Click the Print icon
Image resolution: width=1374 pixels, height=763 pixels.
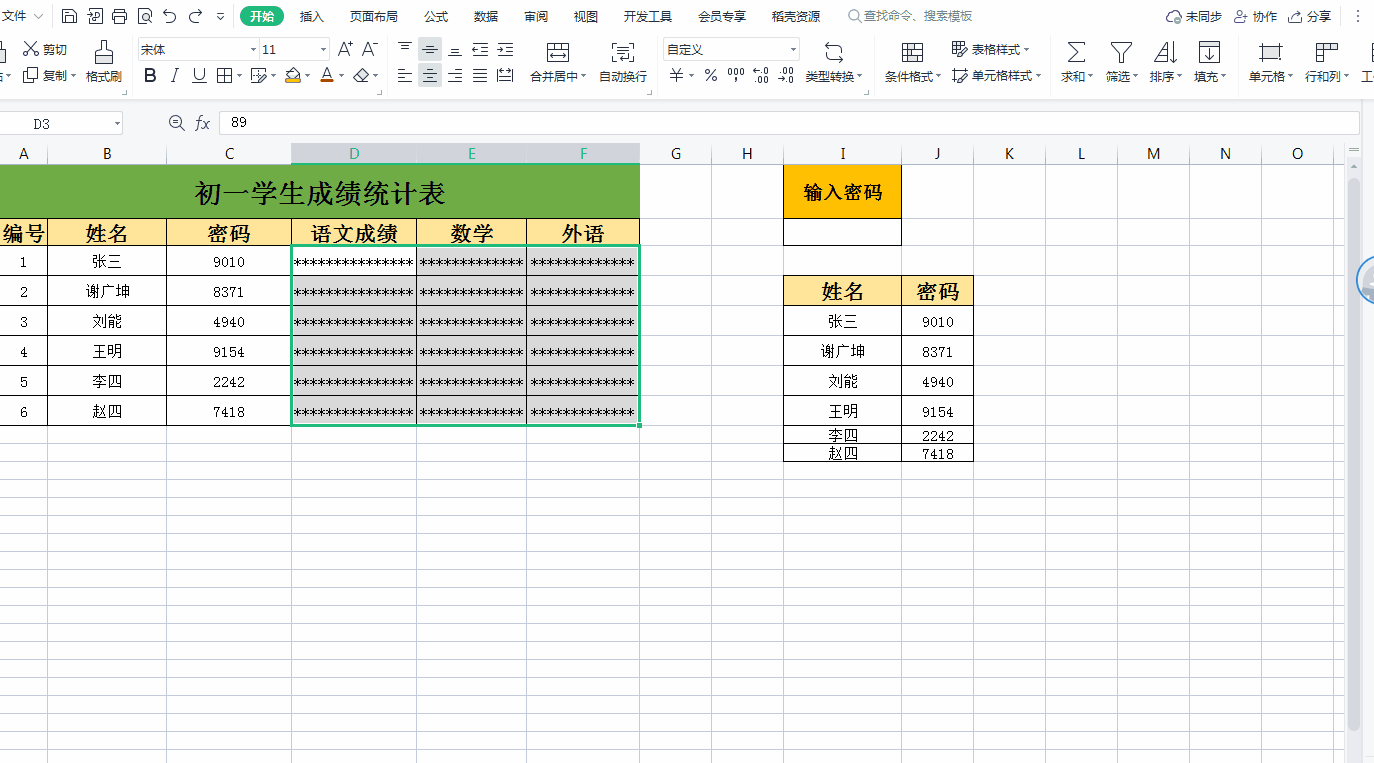pyautogui.click(x=120, y=16)
